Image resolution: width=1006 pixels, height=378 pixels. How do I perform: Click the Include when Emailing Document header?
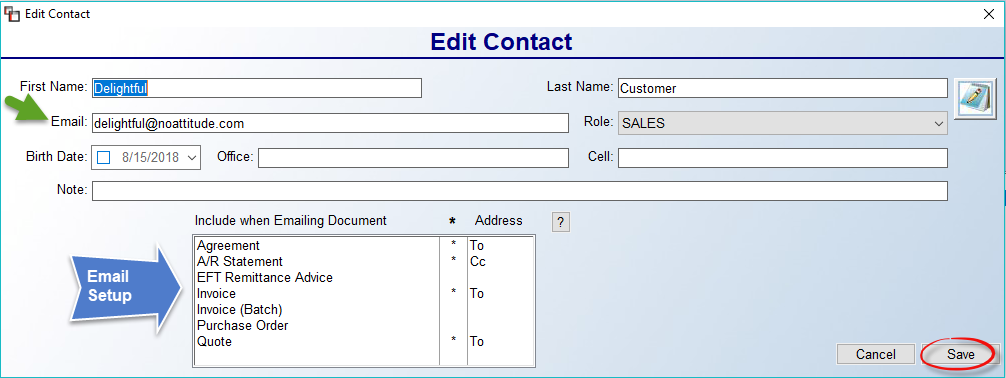click(x=291, y=221)
